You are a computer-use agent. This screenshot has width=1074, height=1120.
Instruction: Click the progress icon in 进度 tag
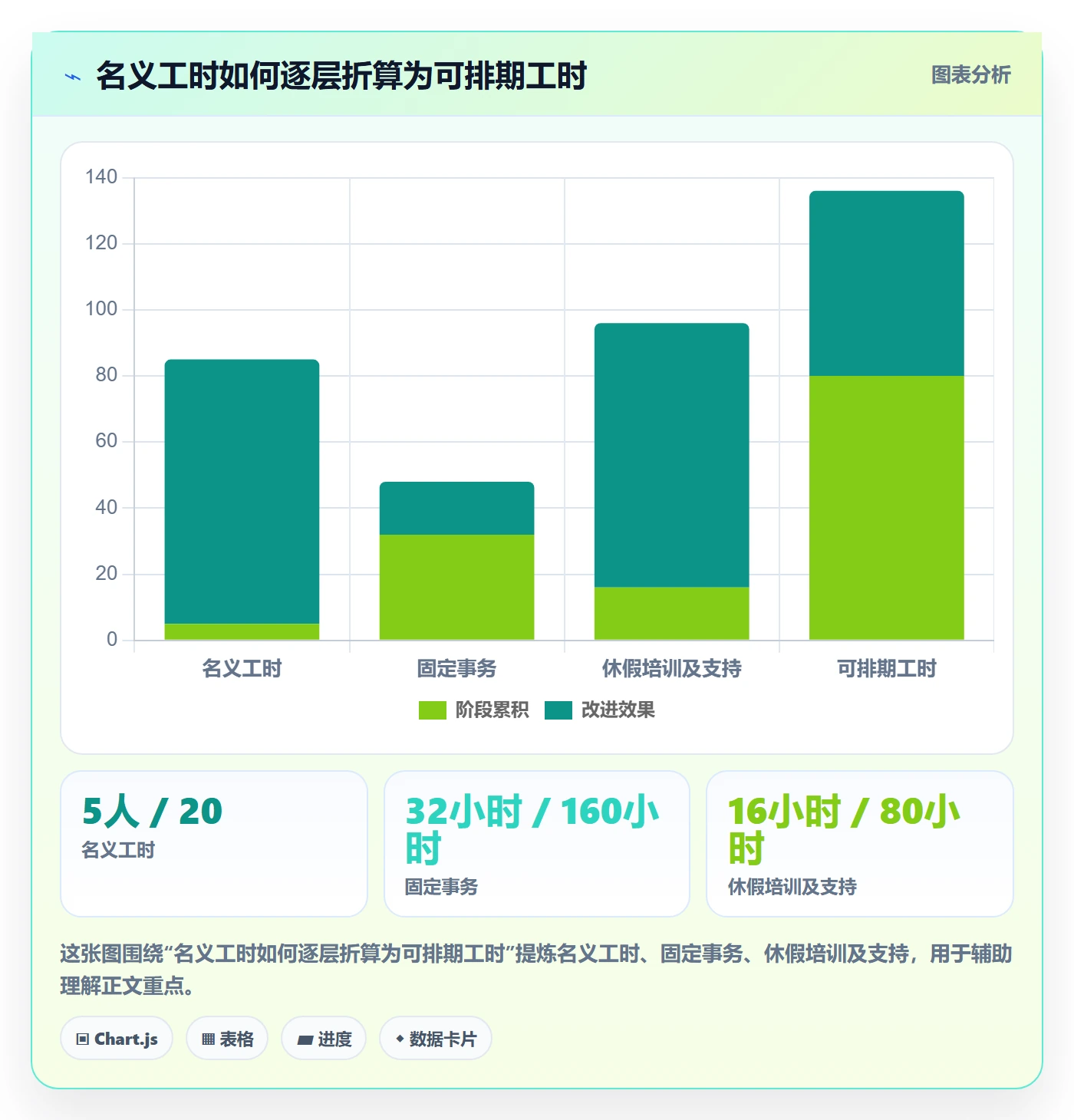click(305, 1039)
